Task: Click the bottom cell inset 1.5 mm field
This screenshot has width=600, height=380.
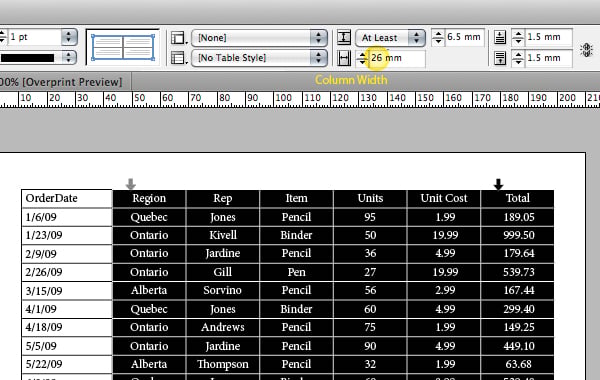Action: (x=549, y=58)
